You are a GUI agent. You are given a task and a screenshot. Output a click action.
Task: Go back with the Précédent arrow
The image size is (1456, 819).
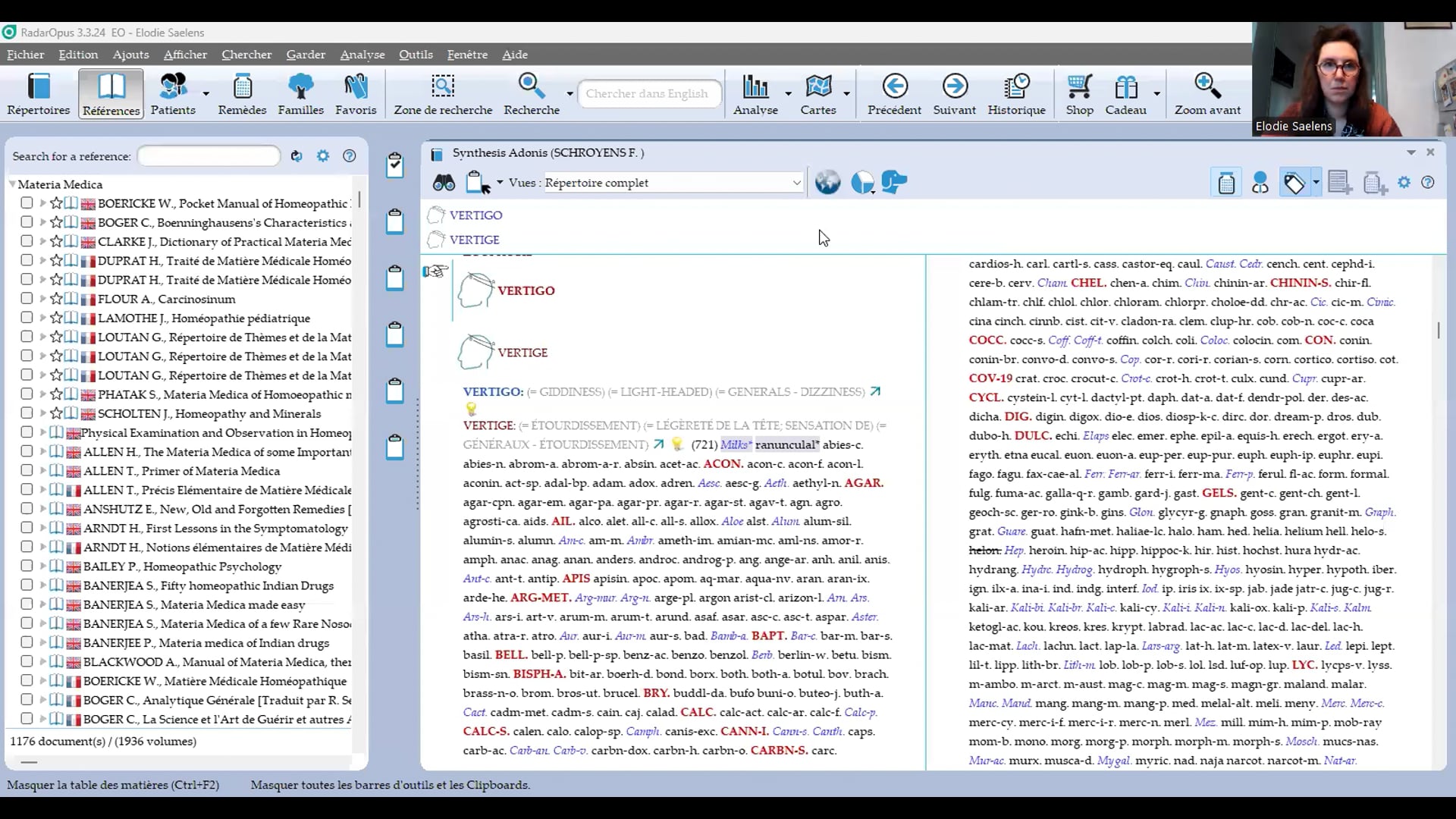click(x=895, y=86)
